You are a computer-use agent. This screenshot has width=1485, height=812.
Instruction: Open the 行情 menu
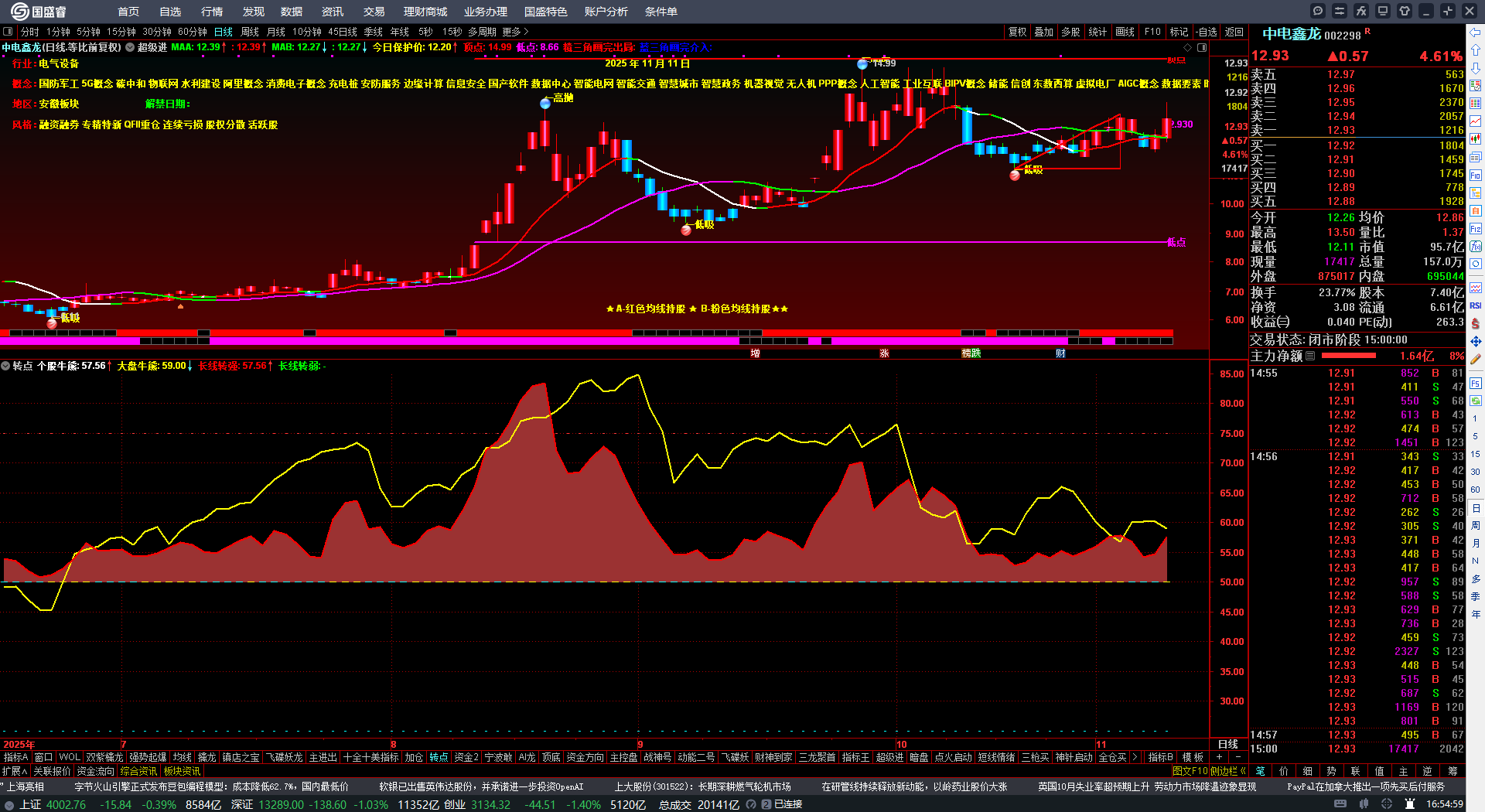click(212, 12)
